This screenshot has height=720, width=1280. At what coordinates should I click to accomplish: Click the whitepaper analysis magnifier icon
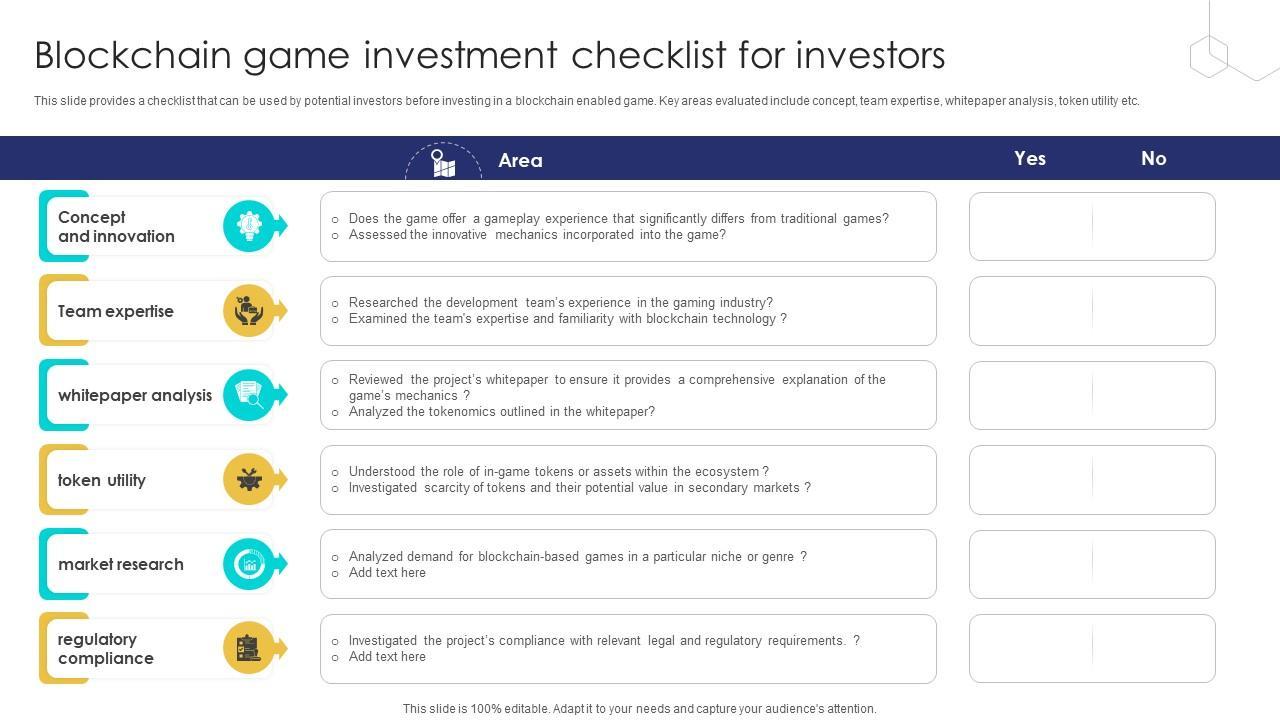click(249, 395)
